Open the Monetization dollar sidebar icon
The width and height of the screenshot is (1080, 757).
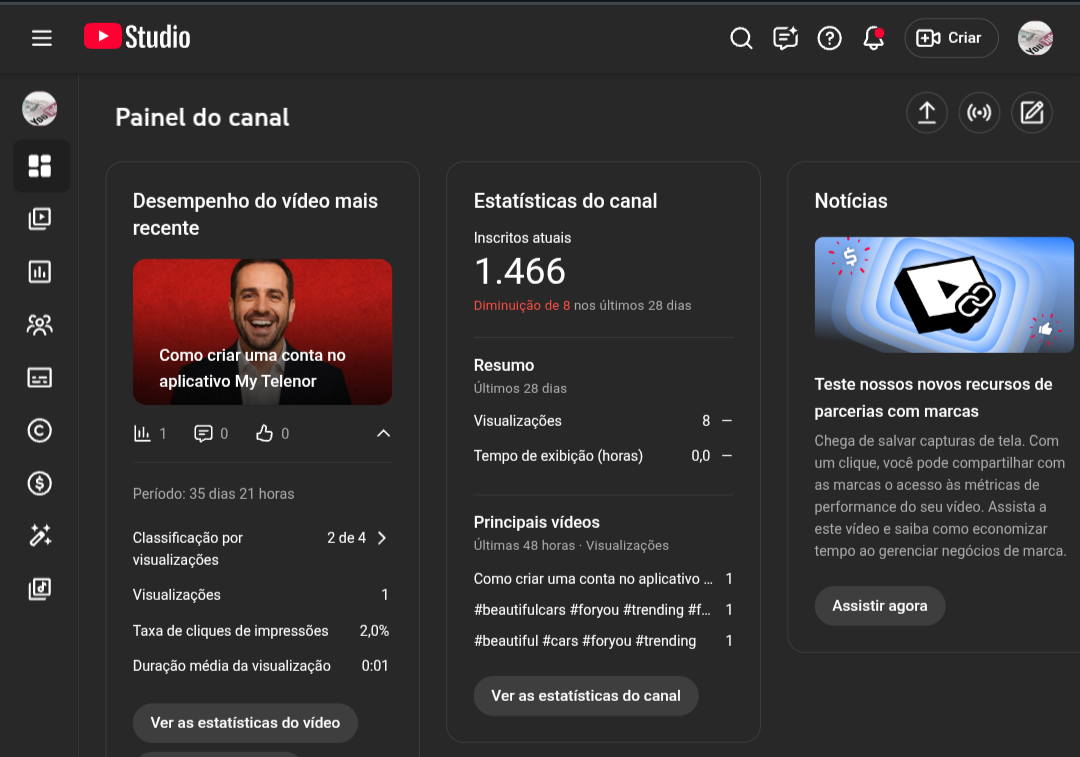click(40, 483)
